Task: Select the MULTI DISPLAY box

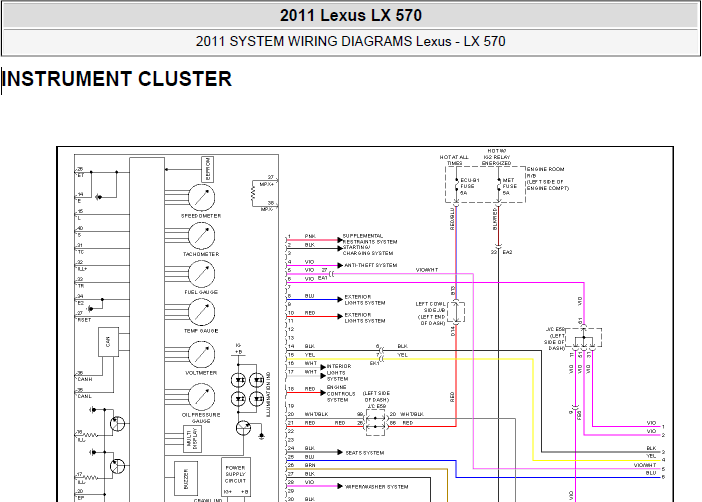Action: (x=193, y=438)
